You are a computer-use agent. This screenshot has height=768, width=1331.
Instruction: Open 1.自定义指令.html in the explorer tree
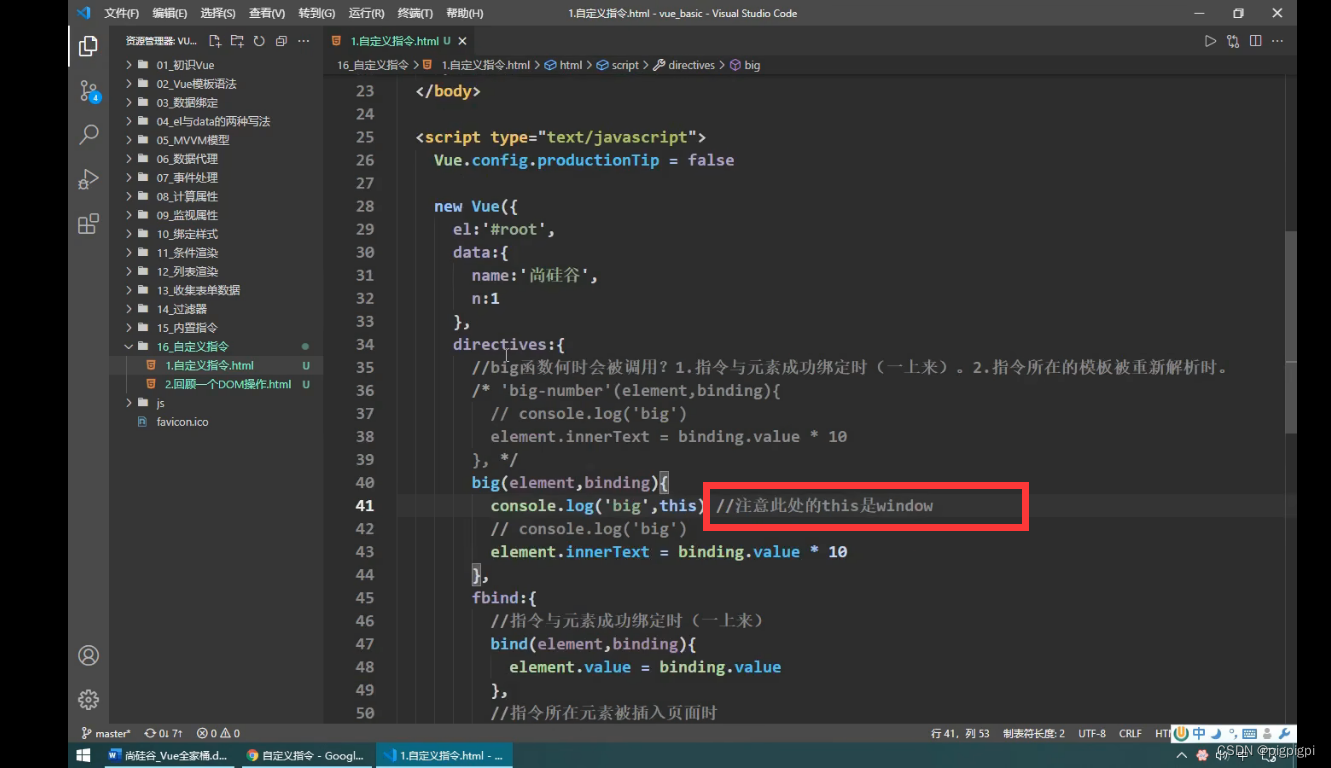coord(216,365)
